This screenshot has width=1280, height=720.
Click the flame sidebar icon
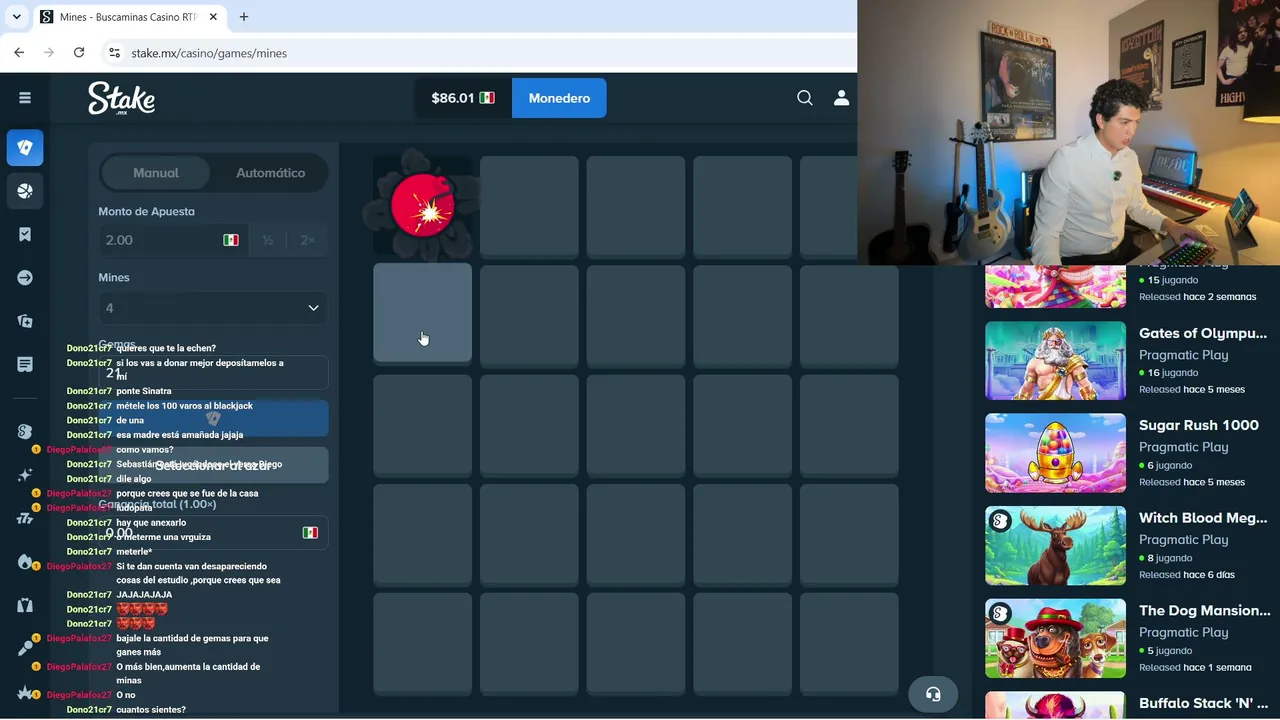pyautogui.click(x=25, y=561)
